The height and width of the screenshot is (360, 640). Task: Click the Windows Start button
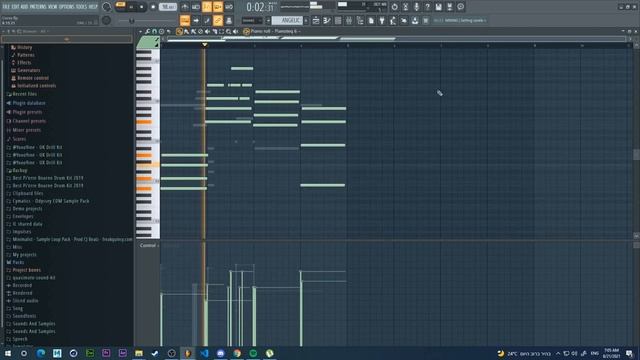point(8,353)
